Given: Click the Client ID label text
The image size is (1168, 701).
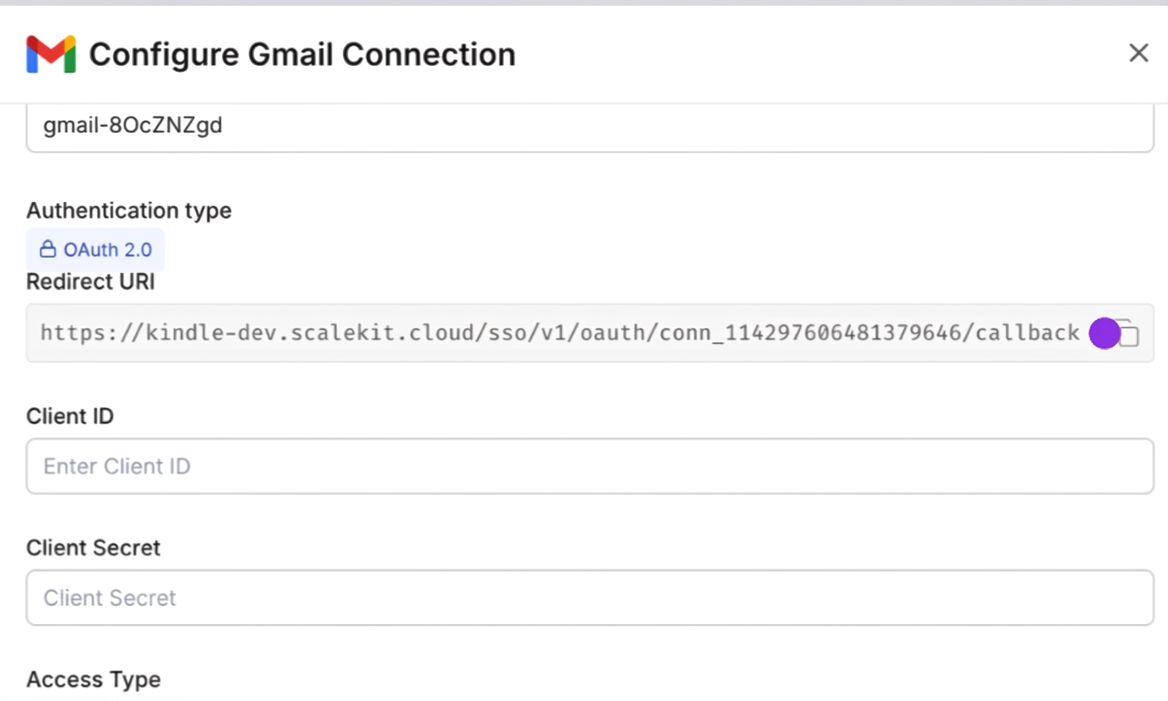Looking at the screenshot, I should (x=69, y=416).
